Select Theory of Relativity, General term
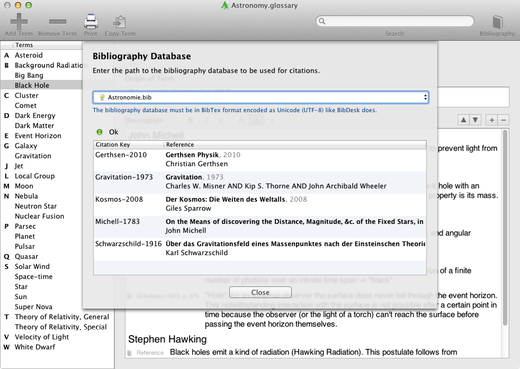Image resolution: width=520 pixels, height=369 pixels. [x=62, y=317]
